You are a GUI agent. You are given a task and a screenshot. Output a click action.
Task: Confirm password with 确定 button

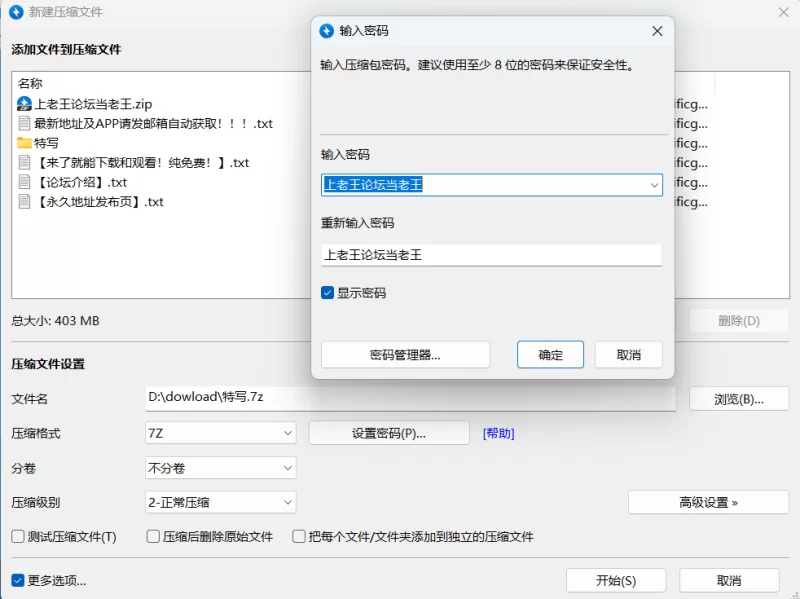click(x=551, y=355)
